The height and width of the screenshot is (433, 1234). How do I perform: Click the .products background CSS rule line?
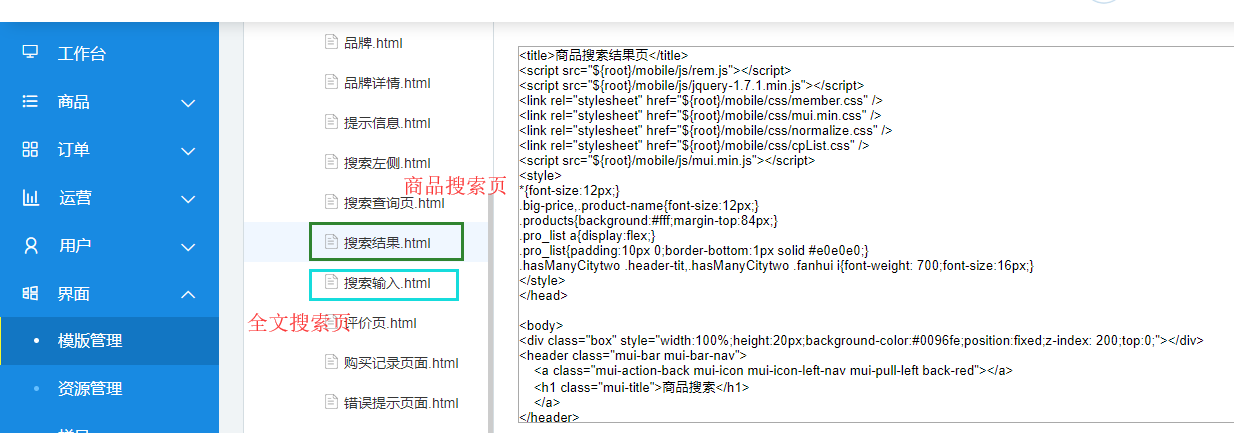[x=648, y=220]
